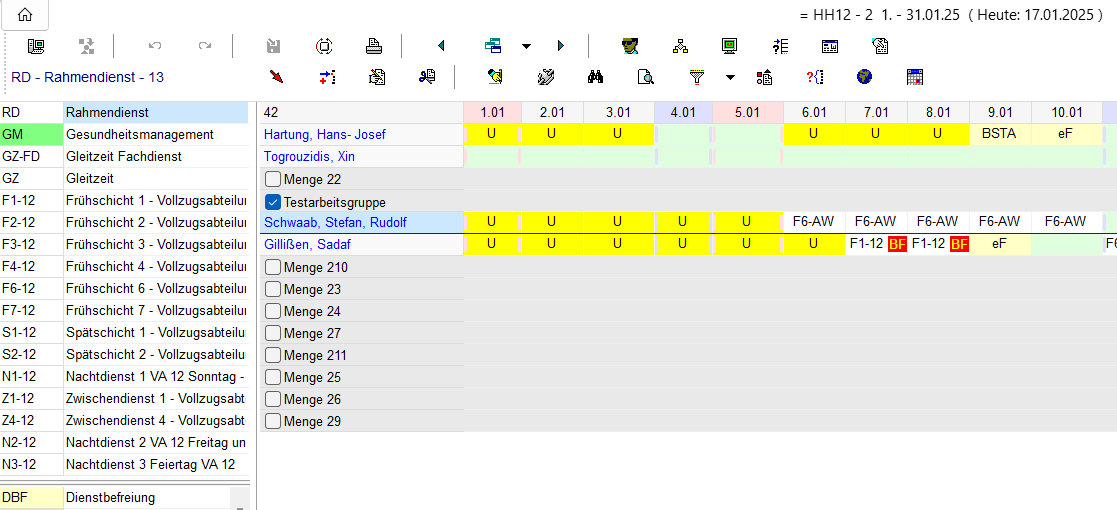
Task: Select green GM shift code cell
Action: [x=30, y=135]
